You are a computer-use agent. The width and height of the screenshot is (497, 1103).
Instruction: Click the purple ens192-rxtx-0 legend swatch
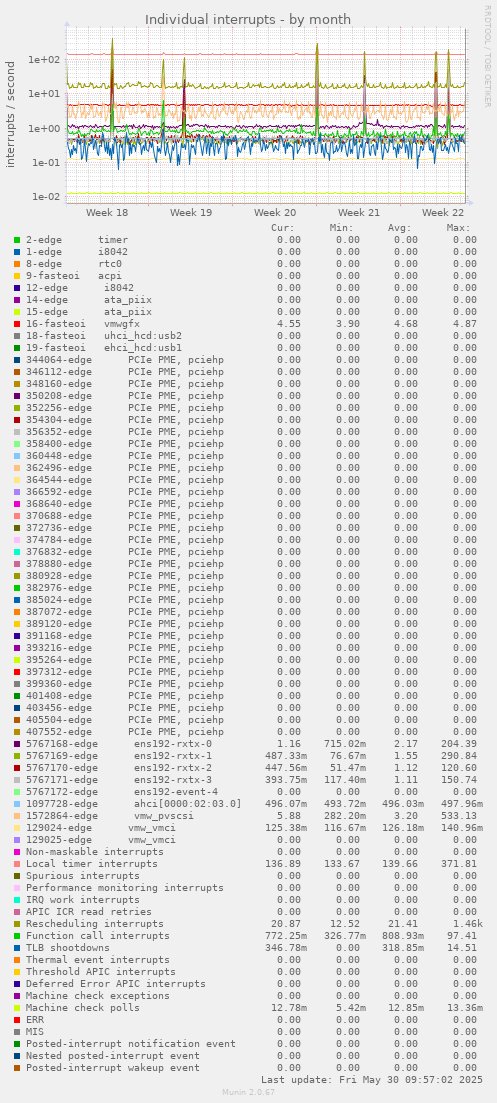pos(17,744)
